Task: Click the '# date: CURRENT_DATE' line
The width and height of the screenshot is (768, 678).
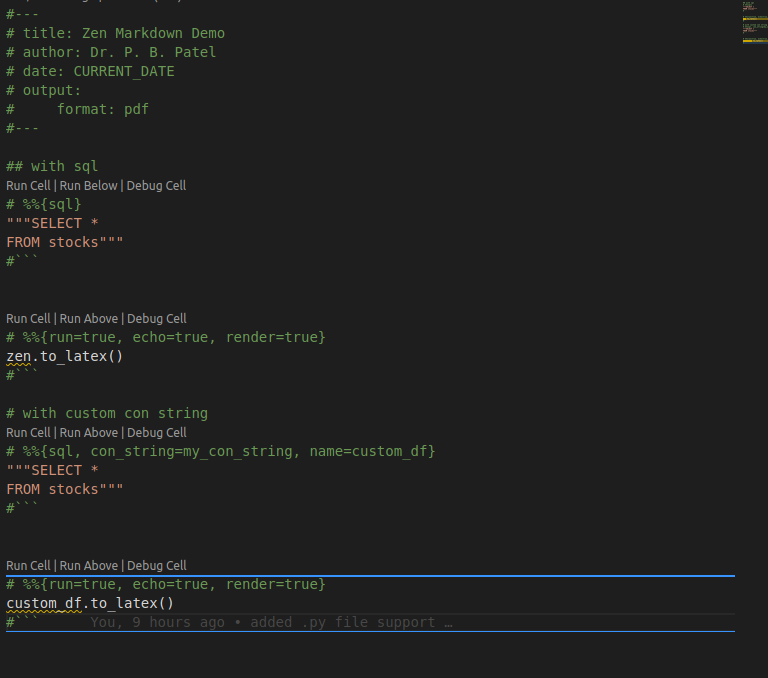Action: [90, 72]
